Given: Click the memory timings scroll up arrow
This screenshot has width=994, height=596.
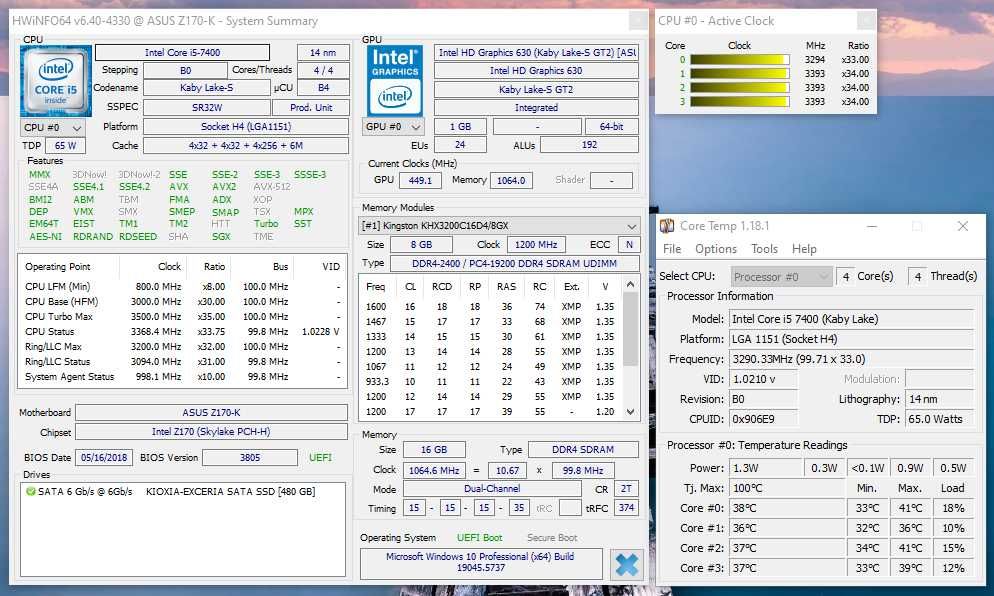Looking at the screenshot, I should [x=630, y=285].
